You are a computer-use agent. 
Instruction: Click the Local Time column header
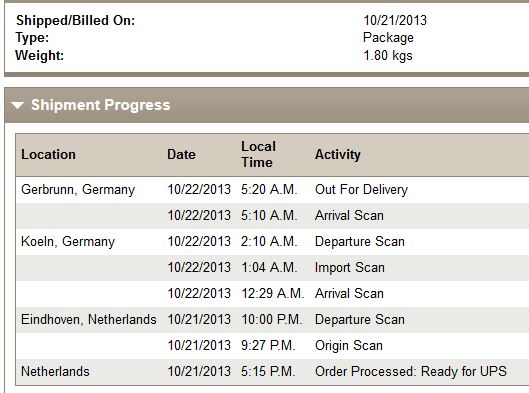[258, 155]
